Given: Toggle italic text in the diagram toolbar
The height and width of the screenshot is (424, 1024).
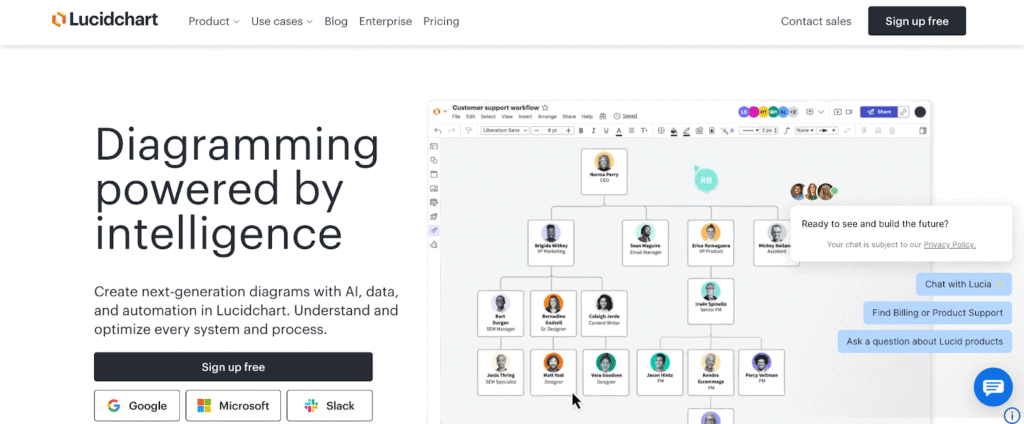Looking at the screenshot, I should tap(594, 131).
